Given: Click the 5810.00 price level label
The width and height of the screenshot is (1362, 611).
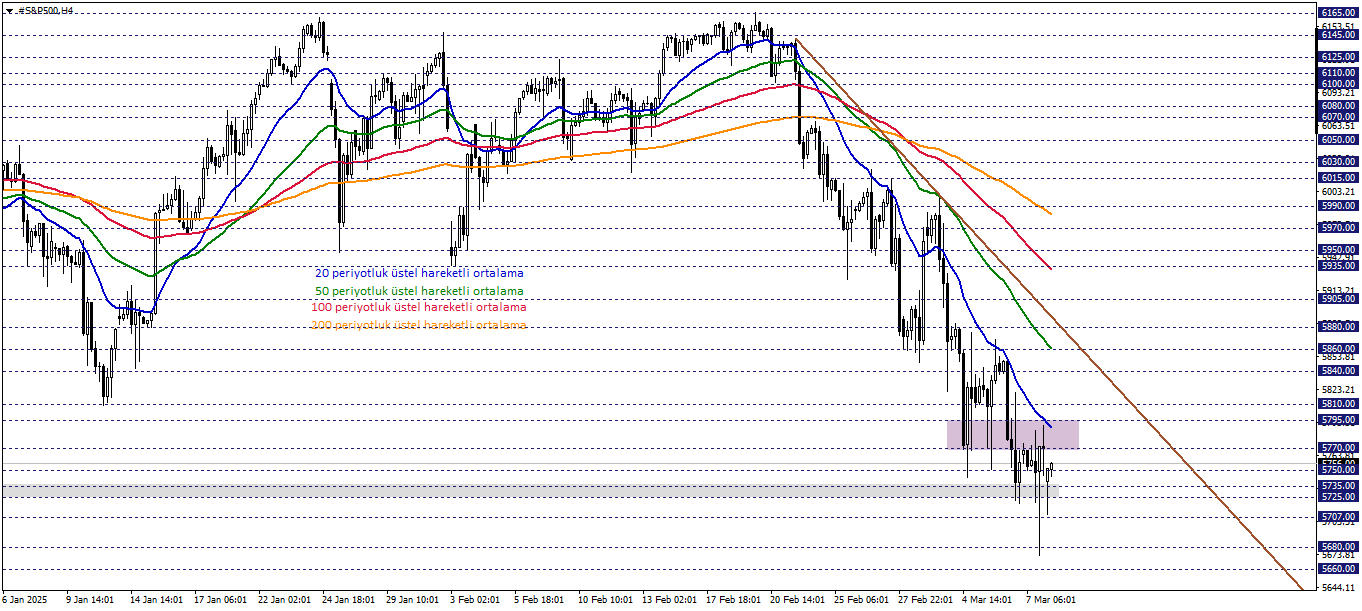Looking at the screenshot, I should tap(1337, 404).
